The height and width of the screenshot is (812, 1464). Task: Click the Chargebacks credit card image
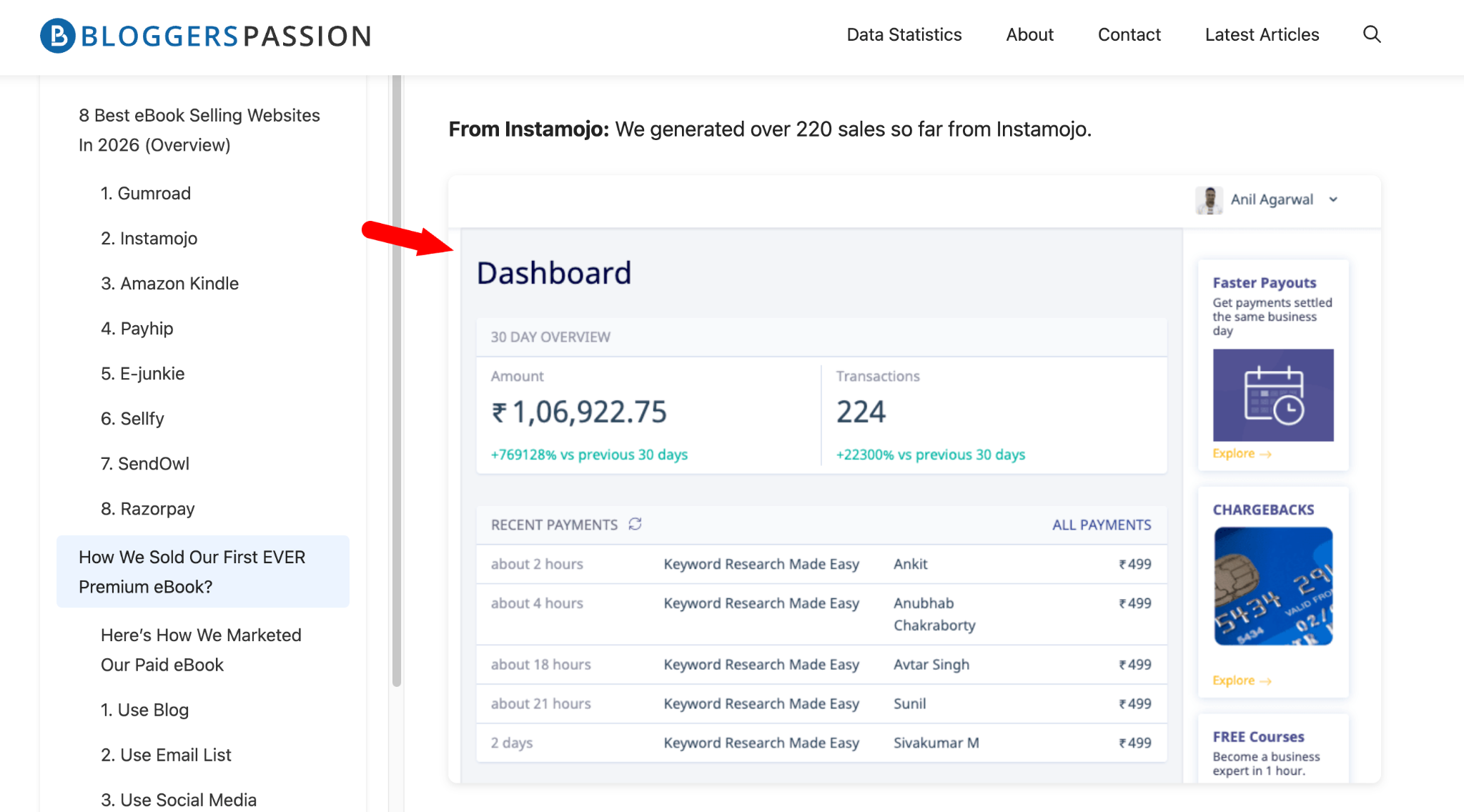point(1273,586)
